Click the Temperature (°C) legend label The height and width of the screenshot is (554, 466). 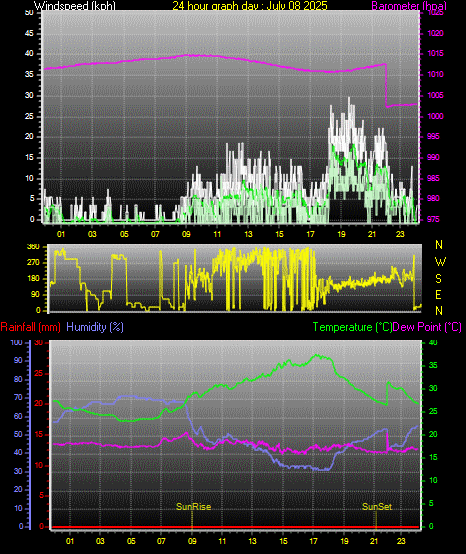click(352, 327)
